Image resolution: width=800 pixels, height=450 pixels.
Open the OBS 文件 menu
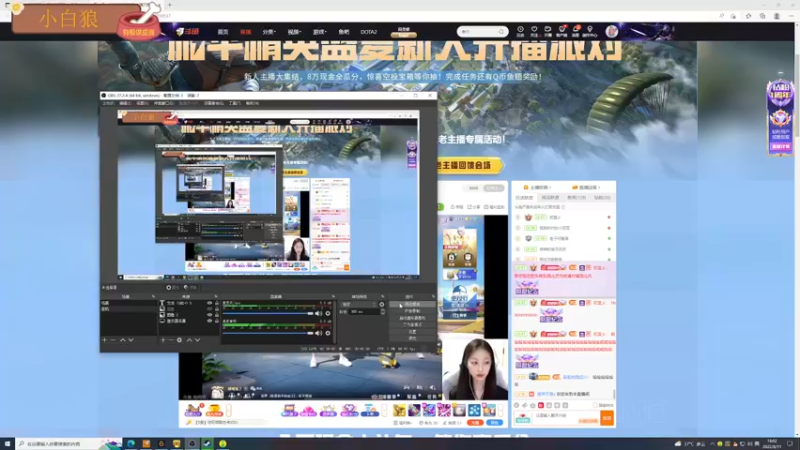108,103
